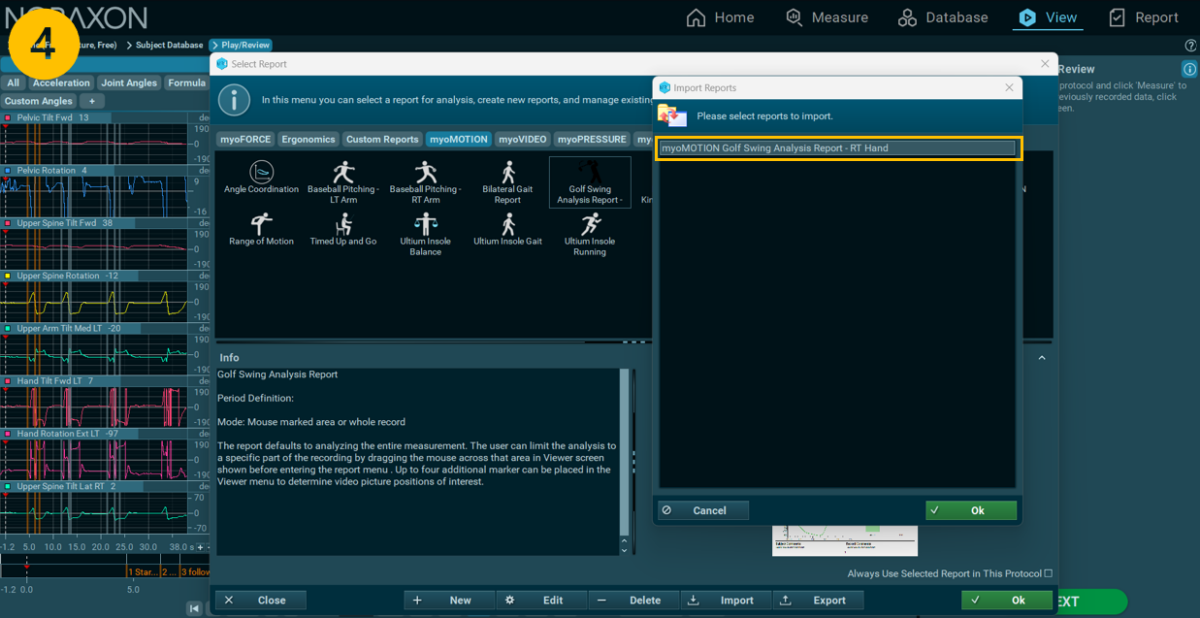Select the Ultium Insole Gait report
The height and width of the screenshot is (618, 1200).
pyautogui.click(x=507, y=230)
